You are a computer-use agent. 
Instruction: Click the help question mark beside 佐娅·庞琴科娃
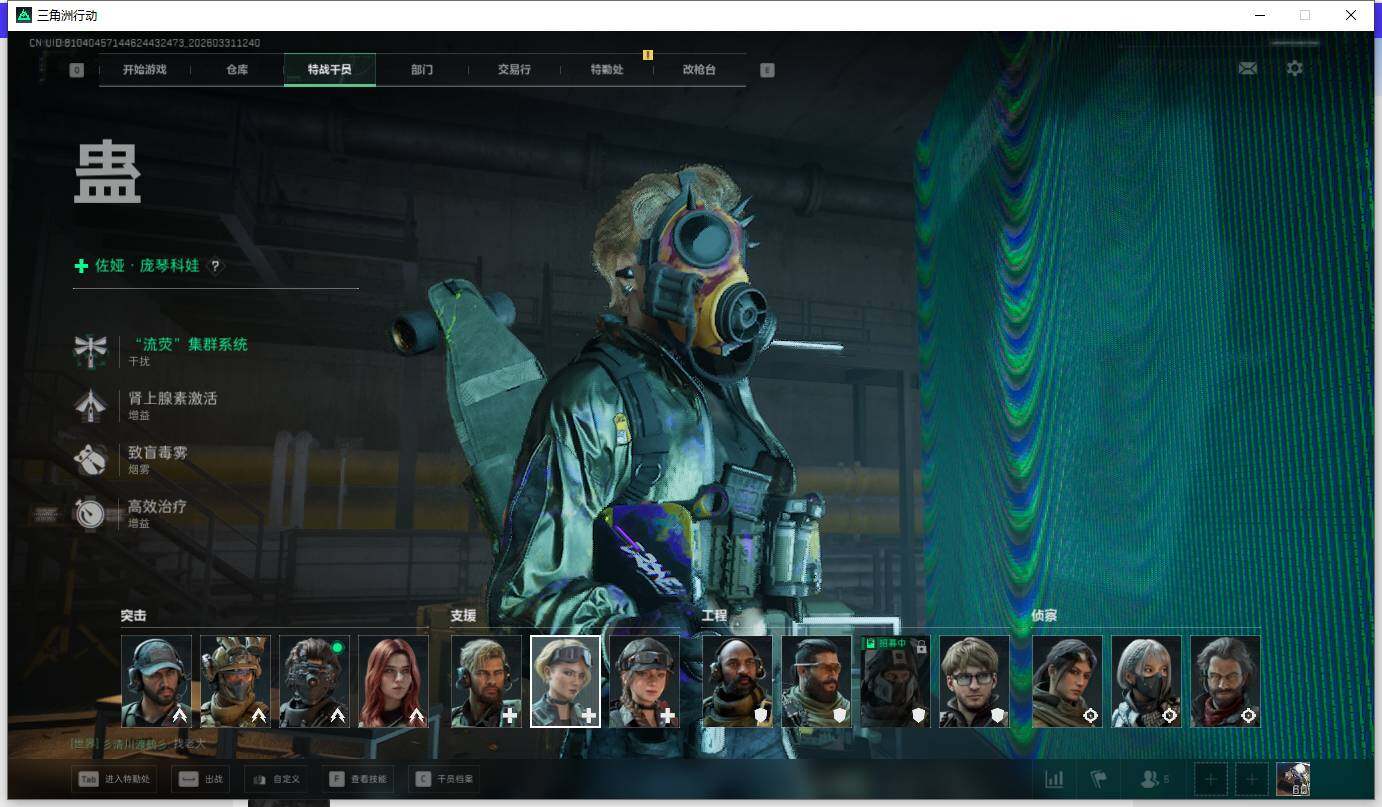215,266
